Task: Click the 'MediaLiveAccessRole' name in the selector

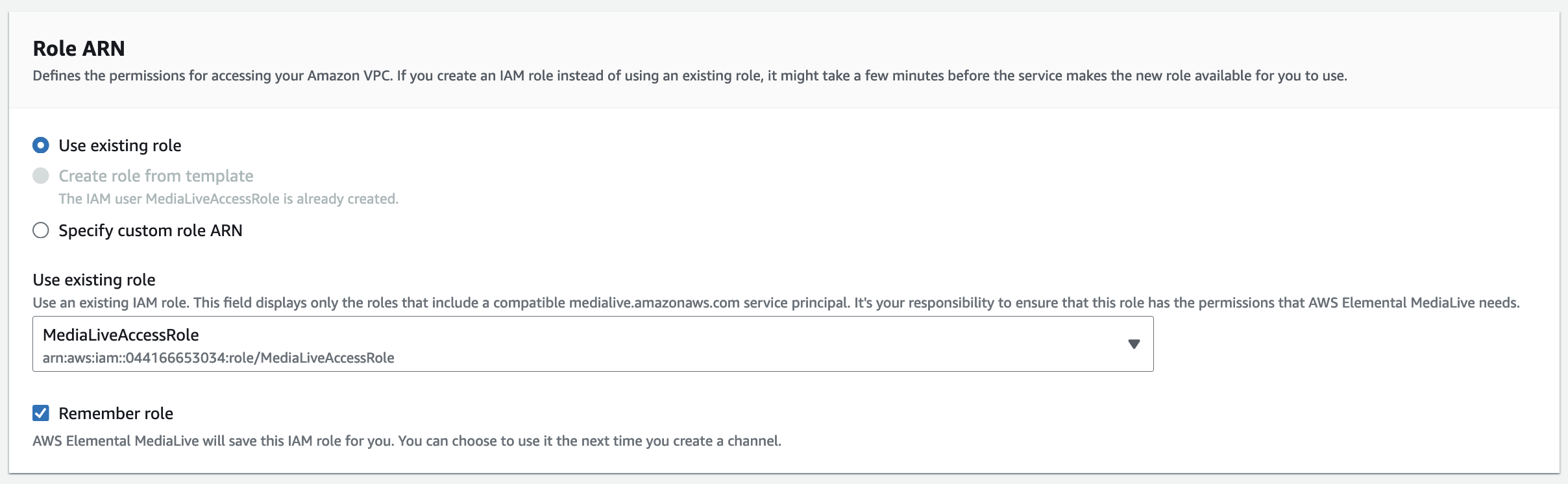Action: pyautogui.click(x=121, y=335)
